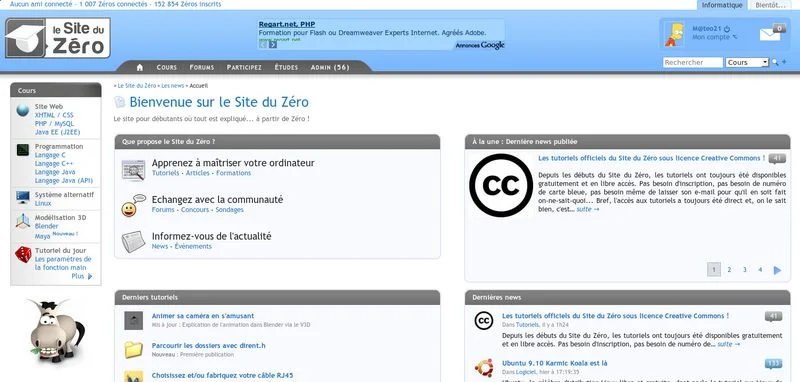The width and height of the screenshot is (800, 382).
Task: Click comment bubble of Ubuntu 9.10 news
Action: pyautogui.click(x=773, y=364)
